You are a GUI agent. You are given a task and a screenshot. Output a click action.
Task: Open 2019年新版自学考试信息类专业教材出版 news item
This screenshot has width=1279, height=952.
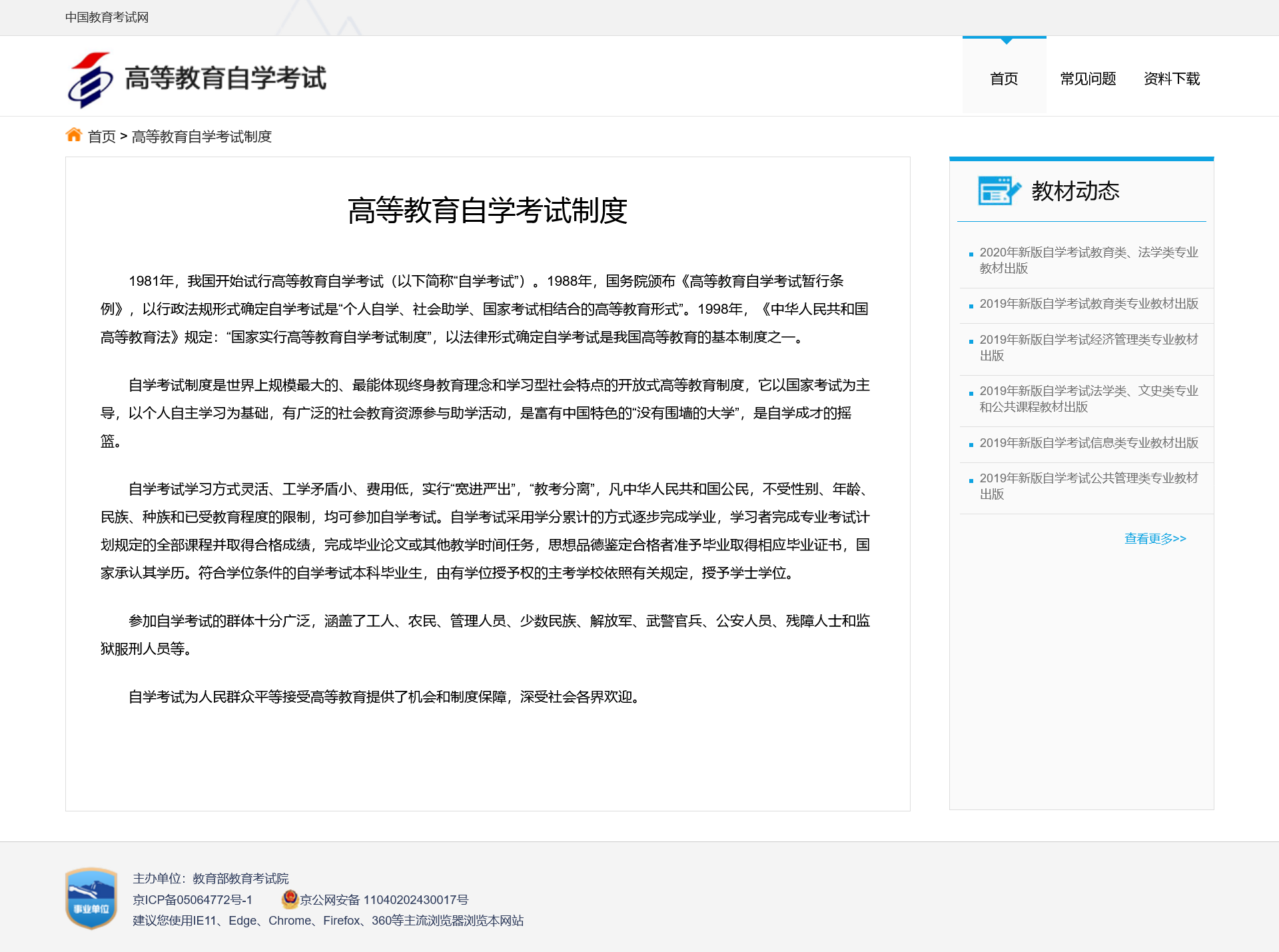(1088, 443)
